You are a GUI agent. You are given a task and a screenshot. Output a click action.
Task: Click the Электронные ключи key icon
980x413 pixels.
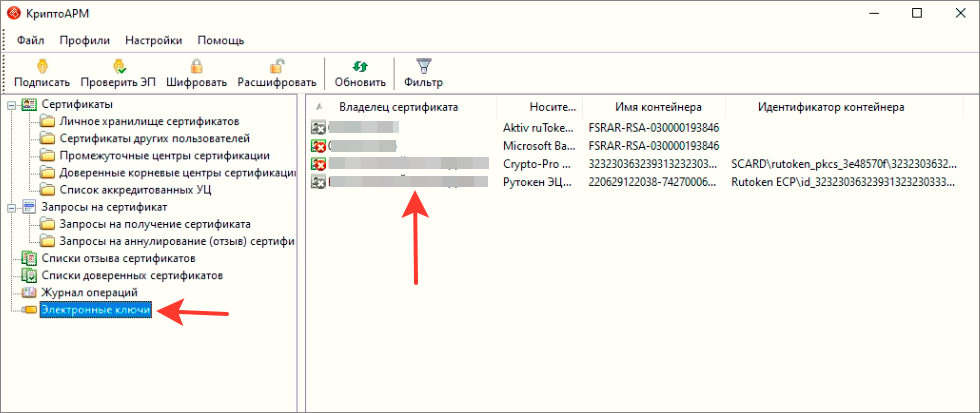(29, 309)
